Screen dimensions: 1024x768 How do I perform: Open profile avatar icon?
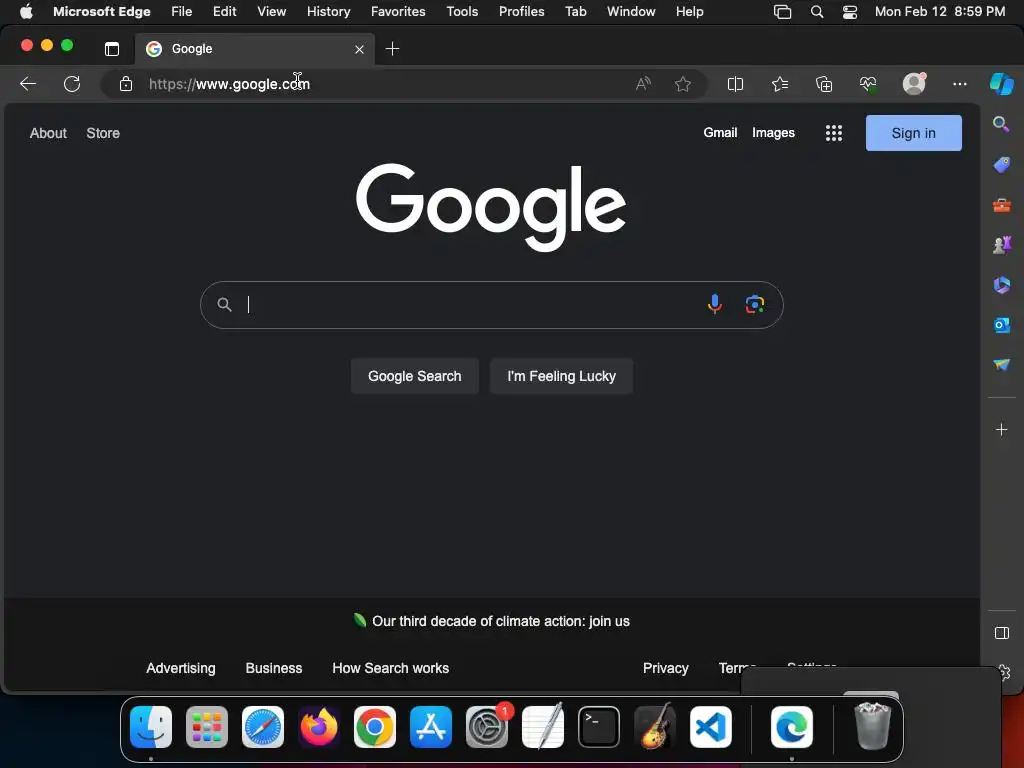[x=914, y=84]
